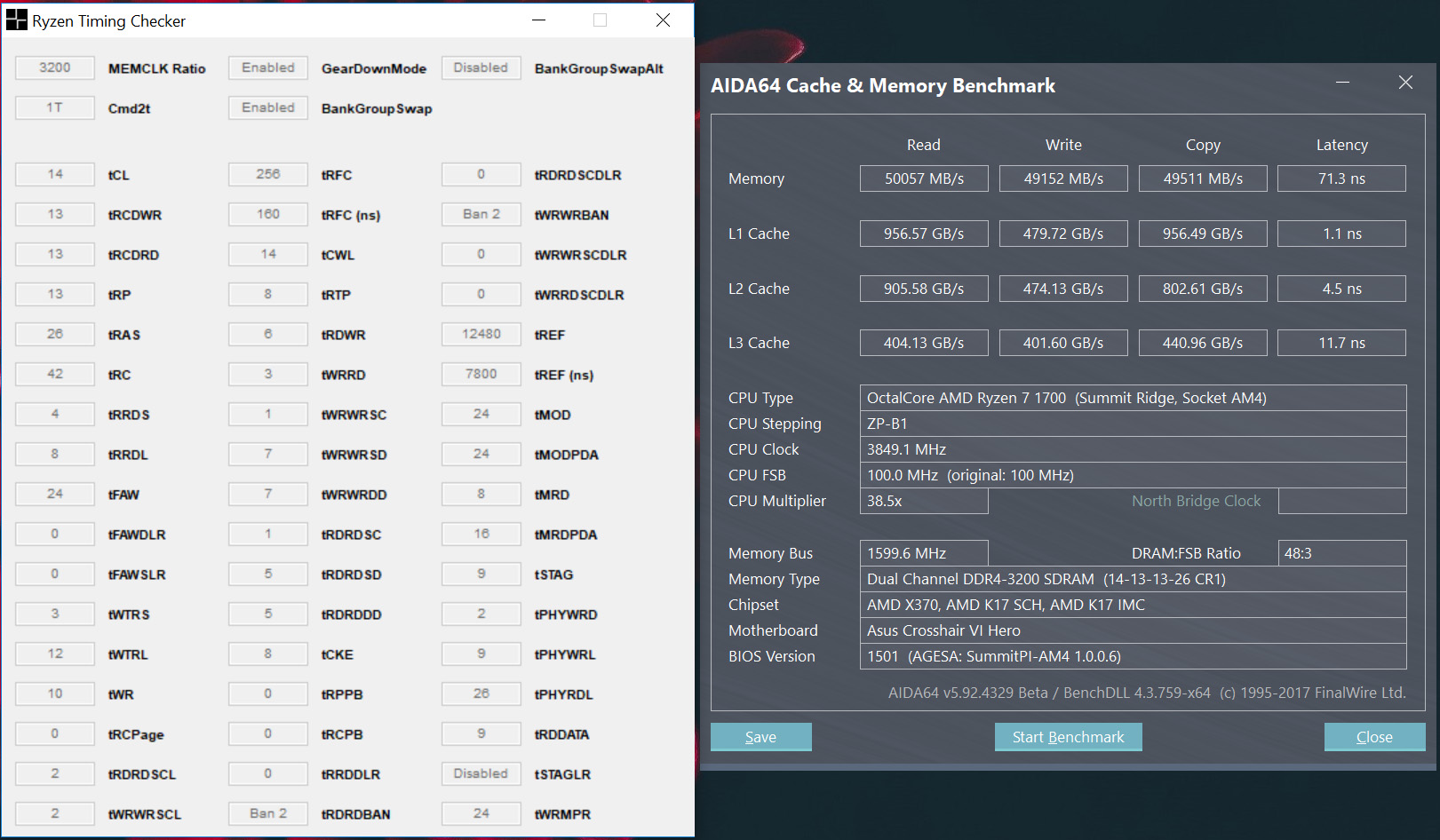Click the tRDRDBAN field showing Ban 2
The height and width of the screenshot is (840, 1440).
(x=268, y=813)
